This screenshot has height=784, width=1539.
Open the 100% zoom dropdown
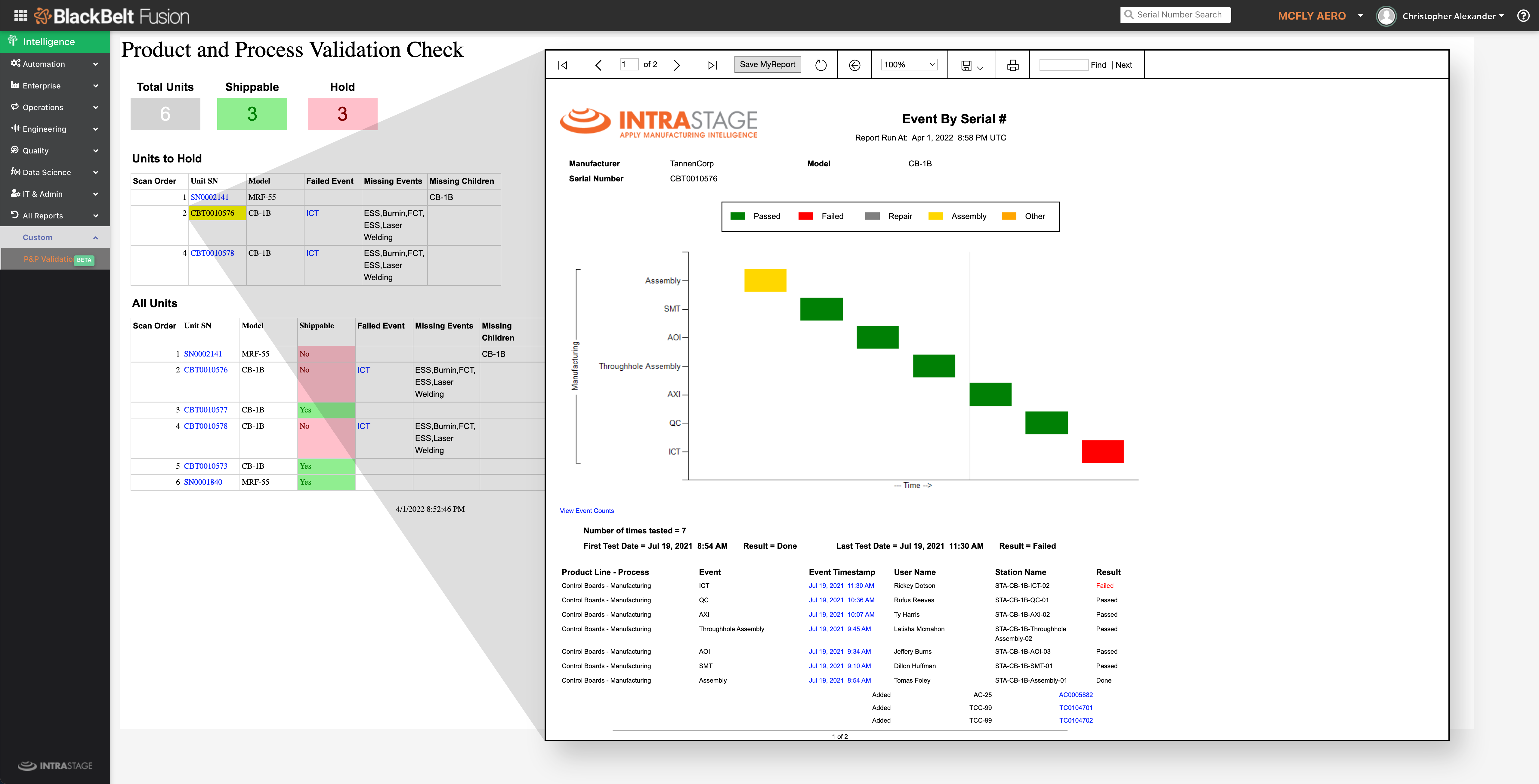pos(909,65)
